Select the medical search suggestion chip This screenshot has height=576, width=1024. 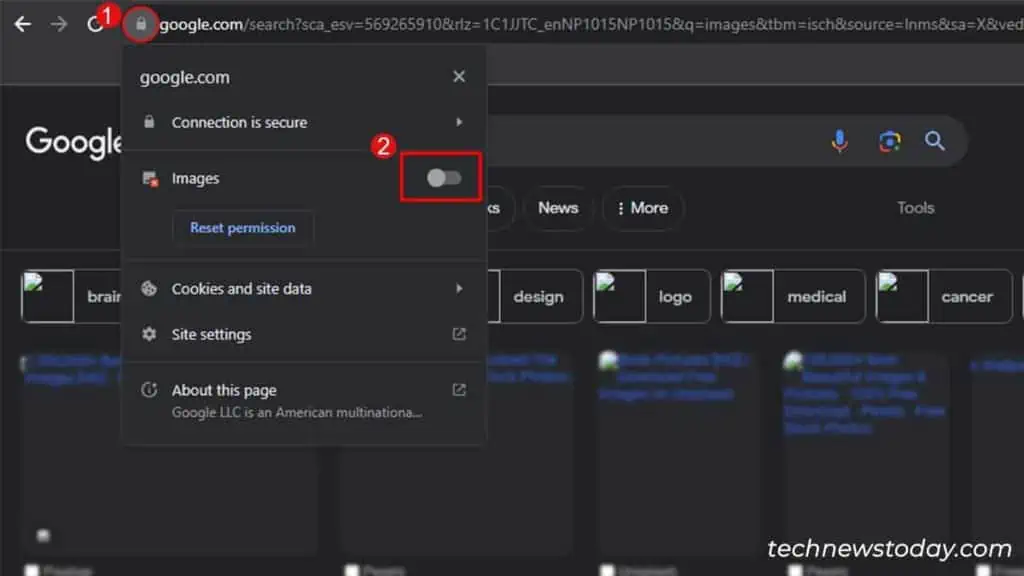pyautogui.click(x=818, y=296)
